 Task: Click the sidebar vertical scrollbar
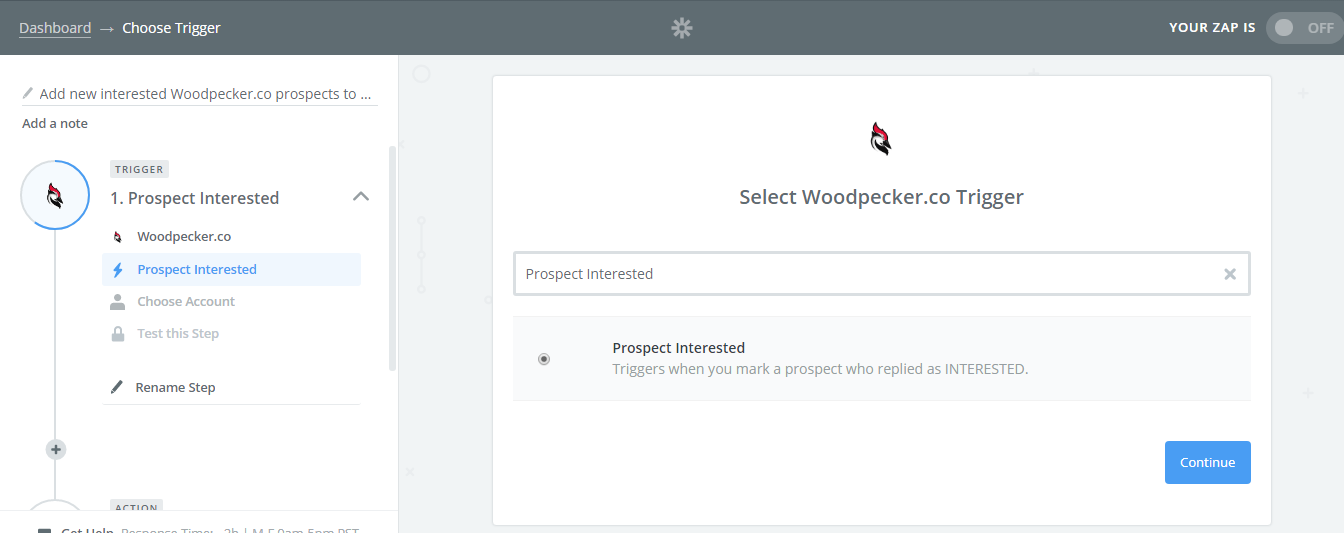(392, 258)
